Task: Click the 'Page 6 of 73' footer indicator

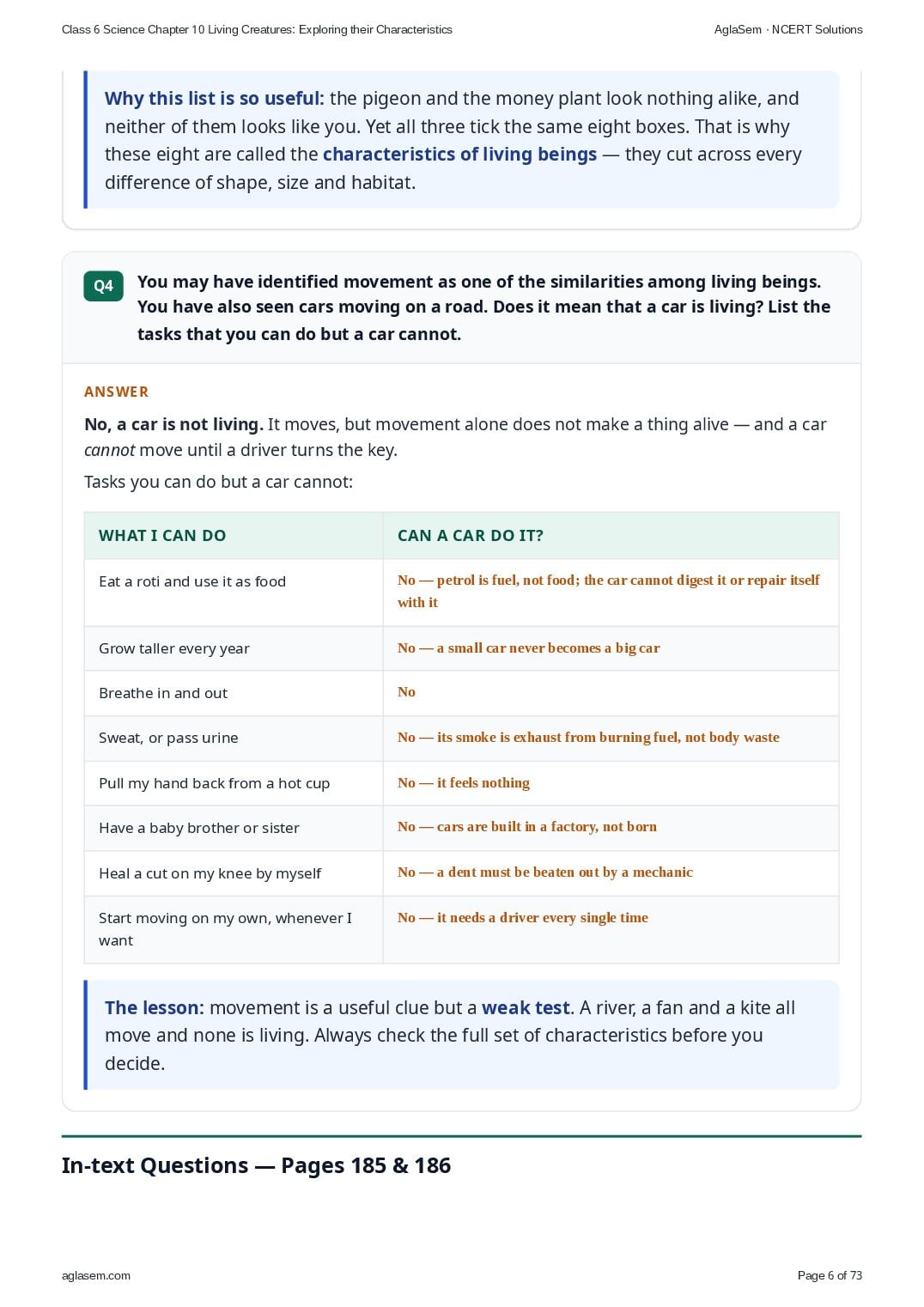Action: [x=830, y=1275]
